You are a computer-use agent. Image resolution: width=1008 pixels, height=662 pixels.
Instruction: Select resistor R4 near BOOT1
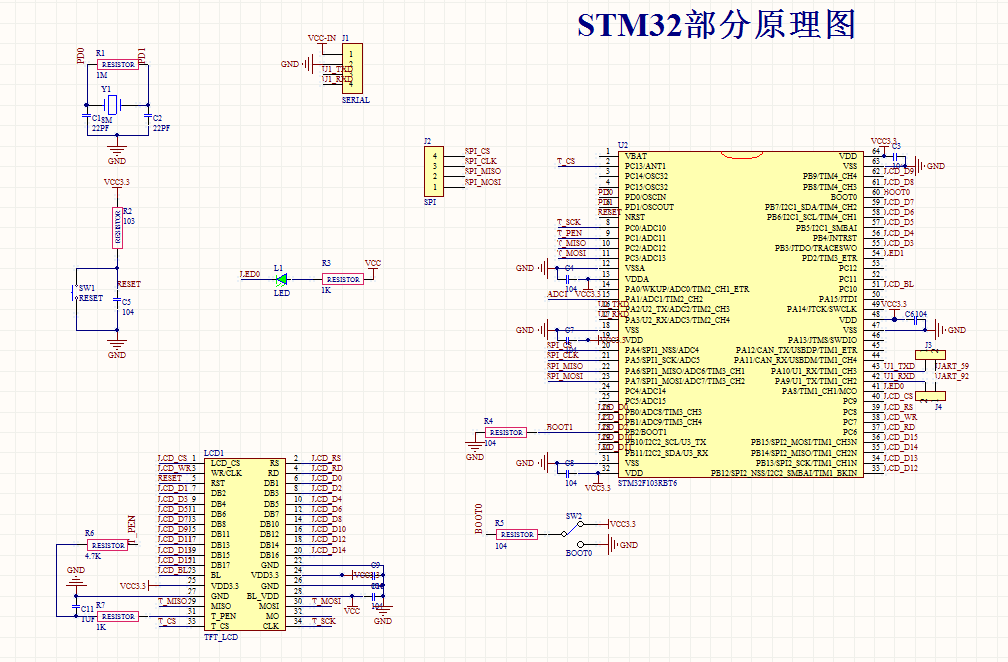506,433
